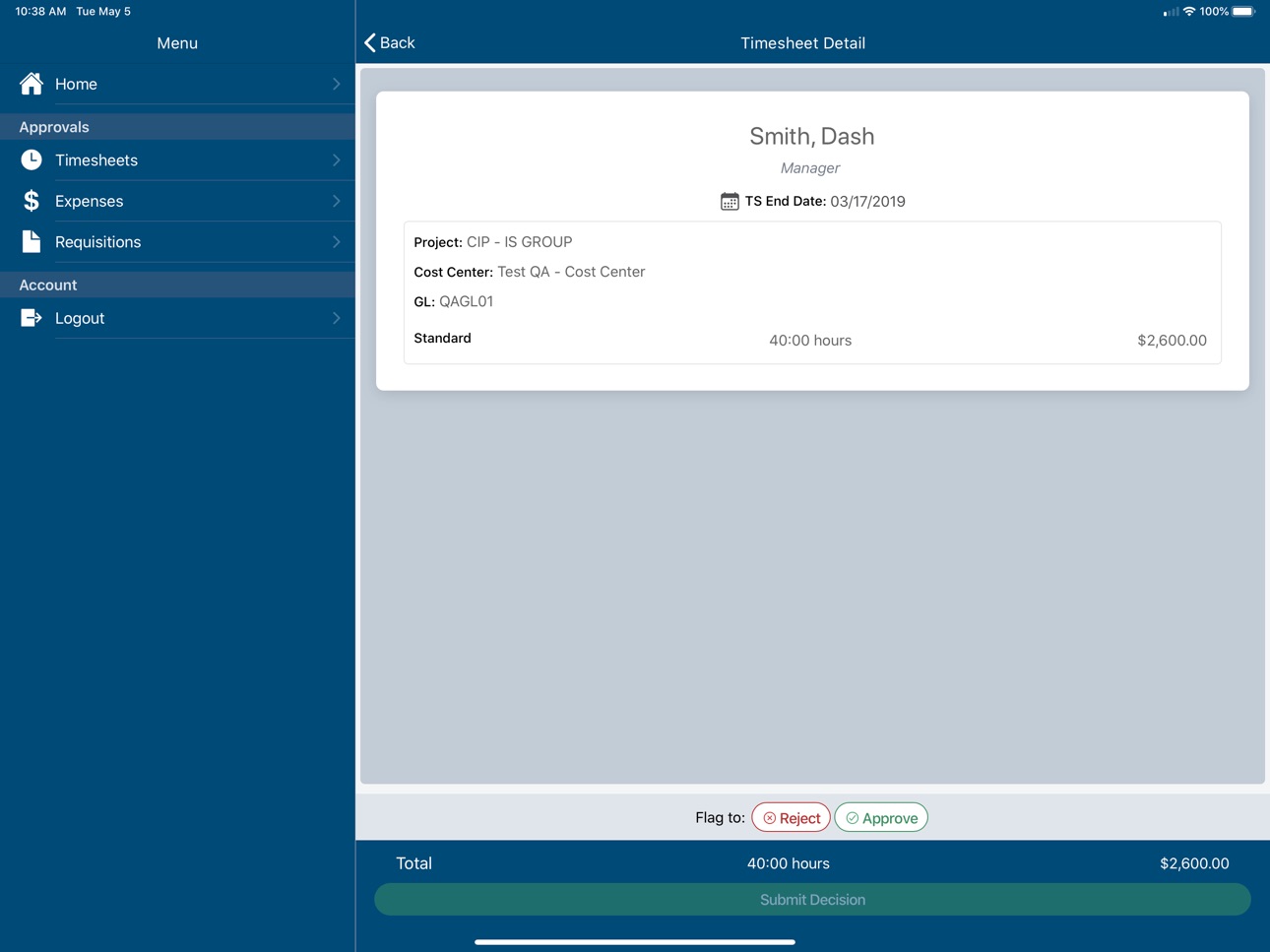Click the Reject circled X icon
The image size is (1270, 952).
(770, 818)
